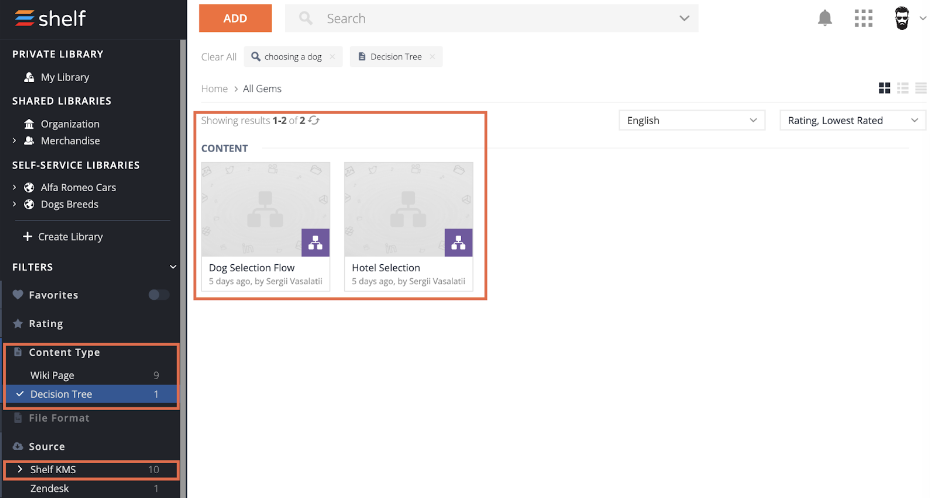Select the Zendesk source filter
This screenshot has width=930, height=498.
[x=91, y=489]
